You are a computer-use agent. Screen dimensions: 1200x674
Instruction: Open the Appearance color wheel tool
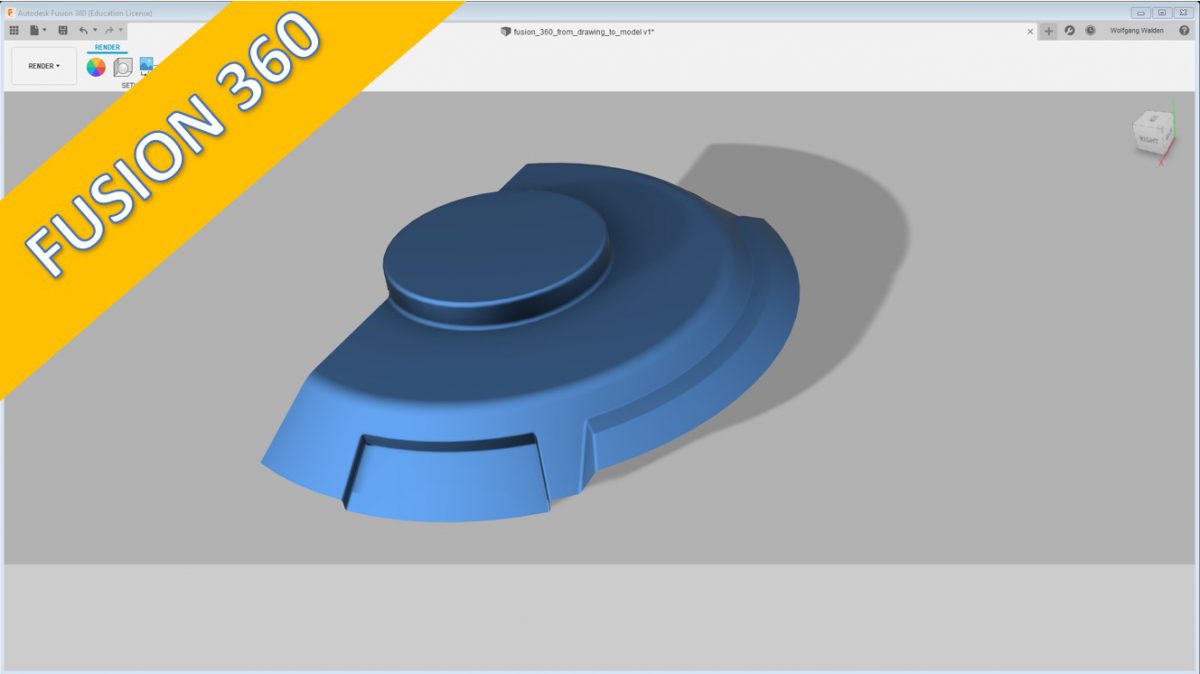coord(96,67)
